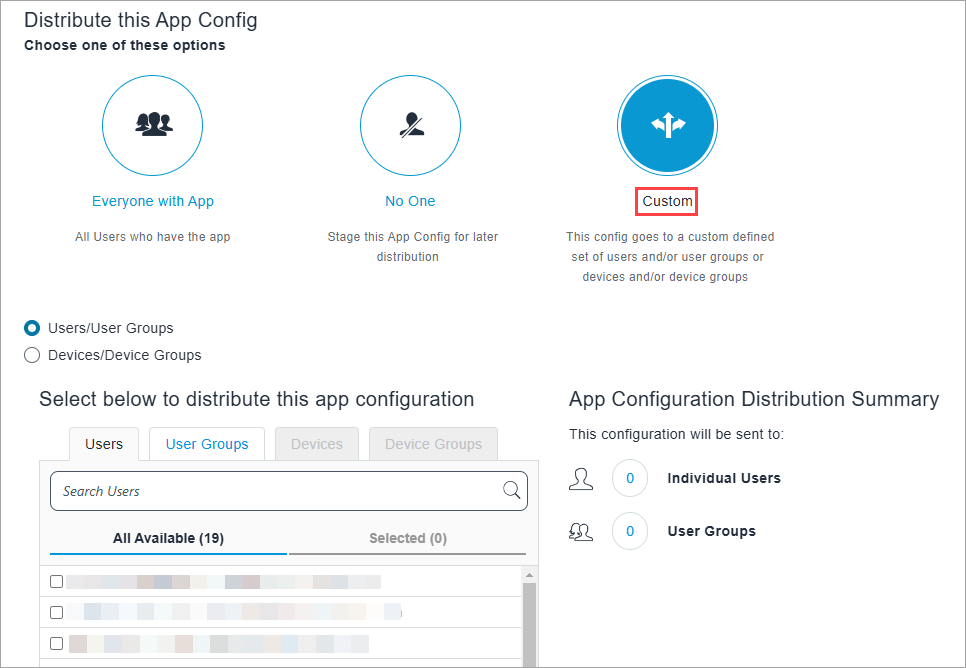Click the No One push-pin icon
Image resolution: width=966 pixels, height=668 pixels.
(x=410, y=125)
